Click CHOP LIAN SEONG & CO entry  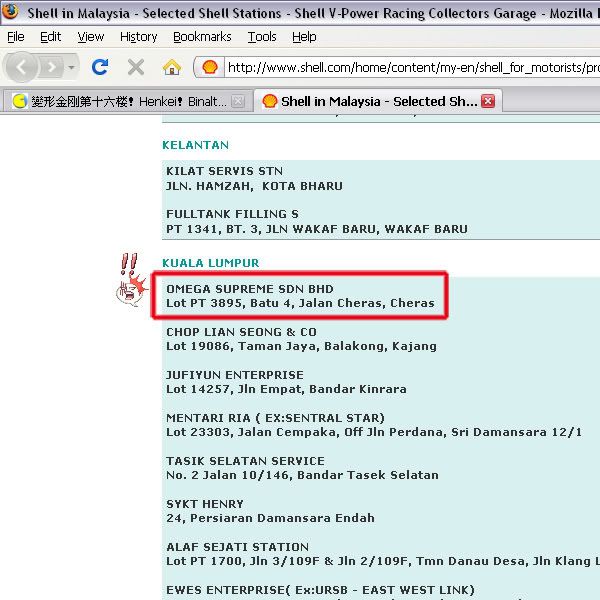(x=241, y=332)
